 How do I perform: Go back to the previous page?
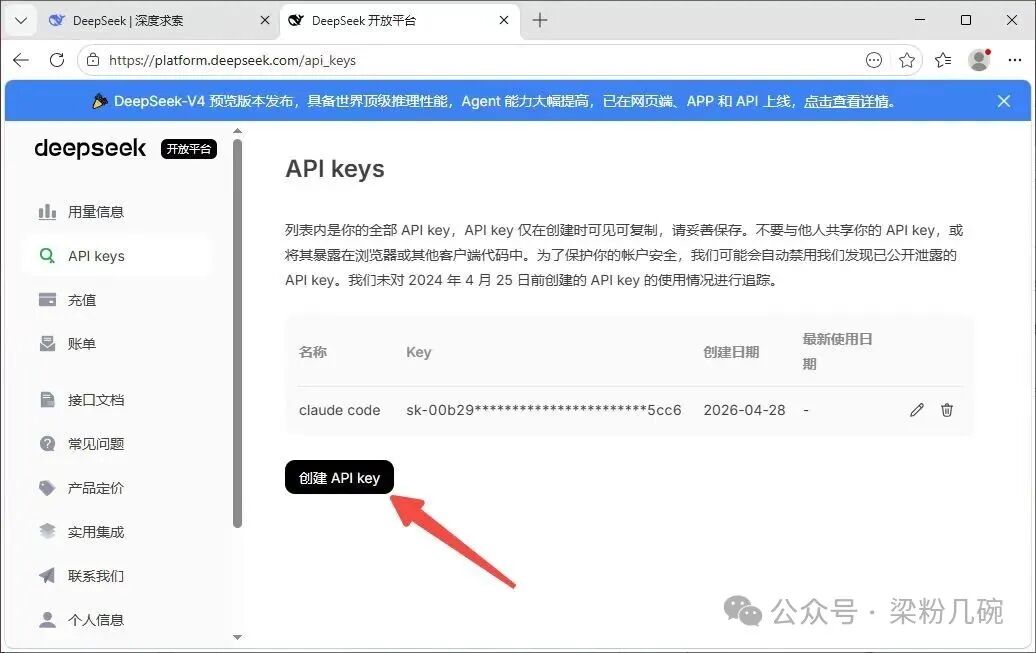click(x=21, y=60)
